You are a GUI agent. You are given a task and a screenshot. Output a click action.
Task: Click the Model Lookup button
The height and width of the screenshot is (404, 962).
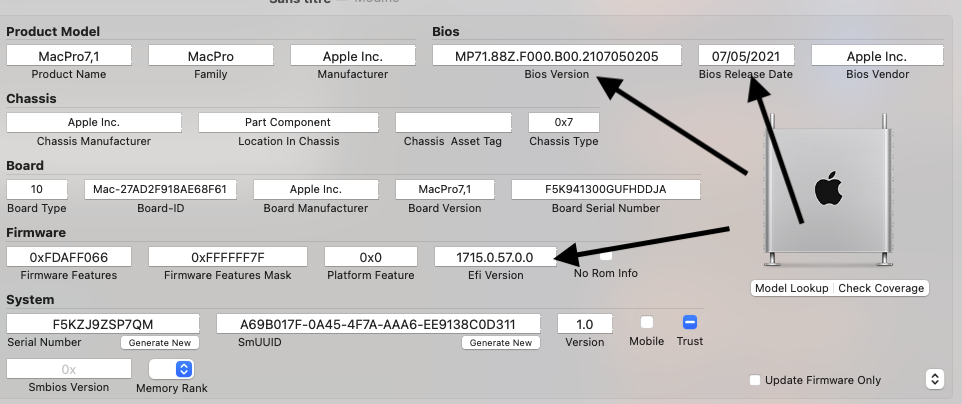click(x=791, y=288)
